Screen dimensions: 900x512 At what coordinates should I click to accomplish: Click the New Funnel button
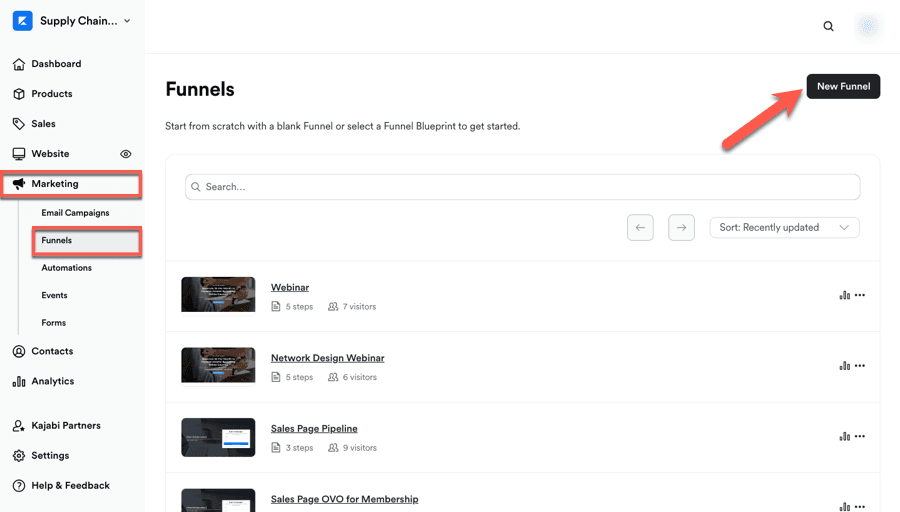pyautogui.click(x=843, y=87)
